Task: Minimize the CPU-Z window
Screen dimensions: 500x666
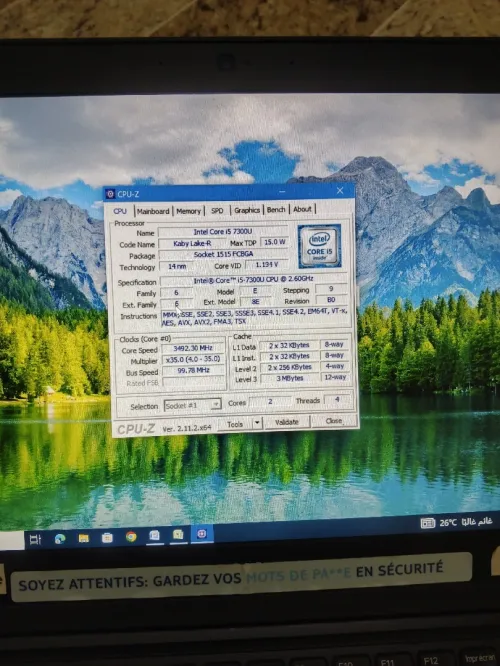Action: tap(282, 192)
